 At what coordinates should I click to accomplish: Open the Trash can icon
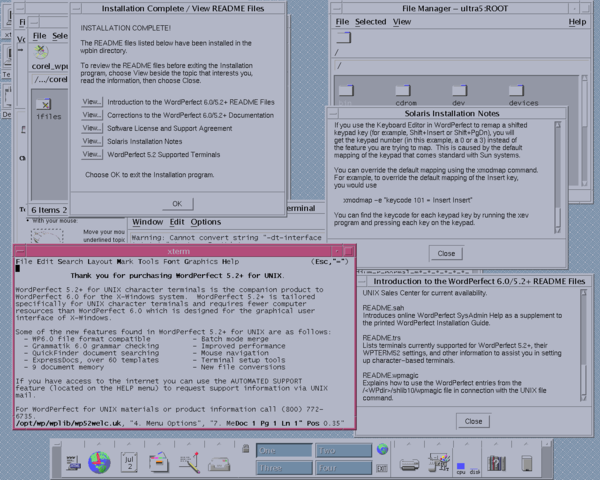click(527, 463)
